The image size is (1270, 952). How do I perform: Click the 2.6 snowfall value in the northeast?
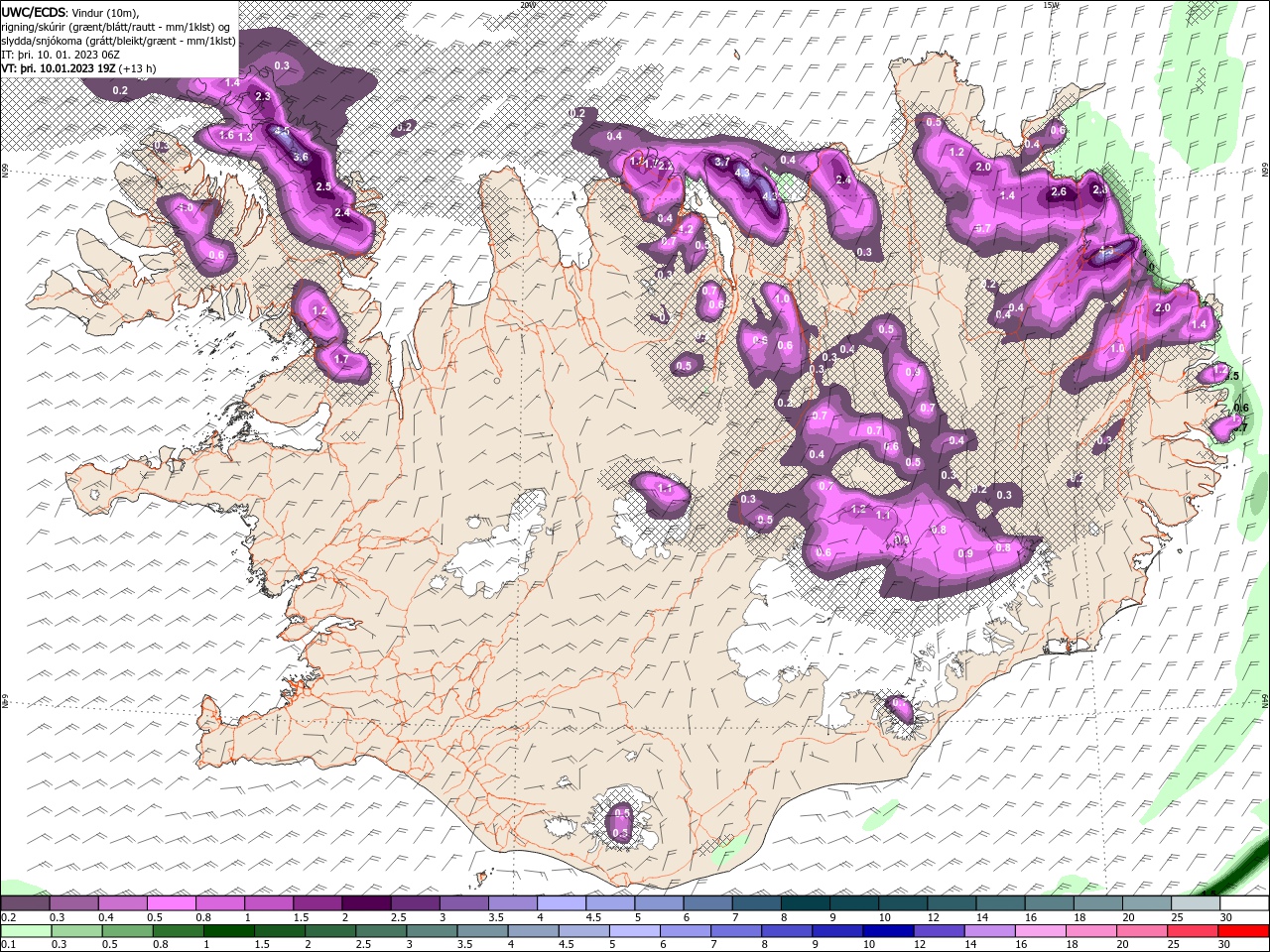click(1059, 192)
